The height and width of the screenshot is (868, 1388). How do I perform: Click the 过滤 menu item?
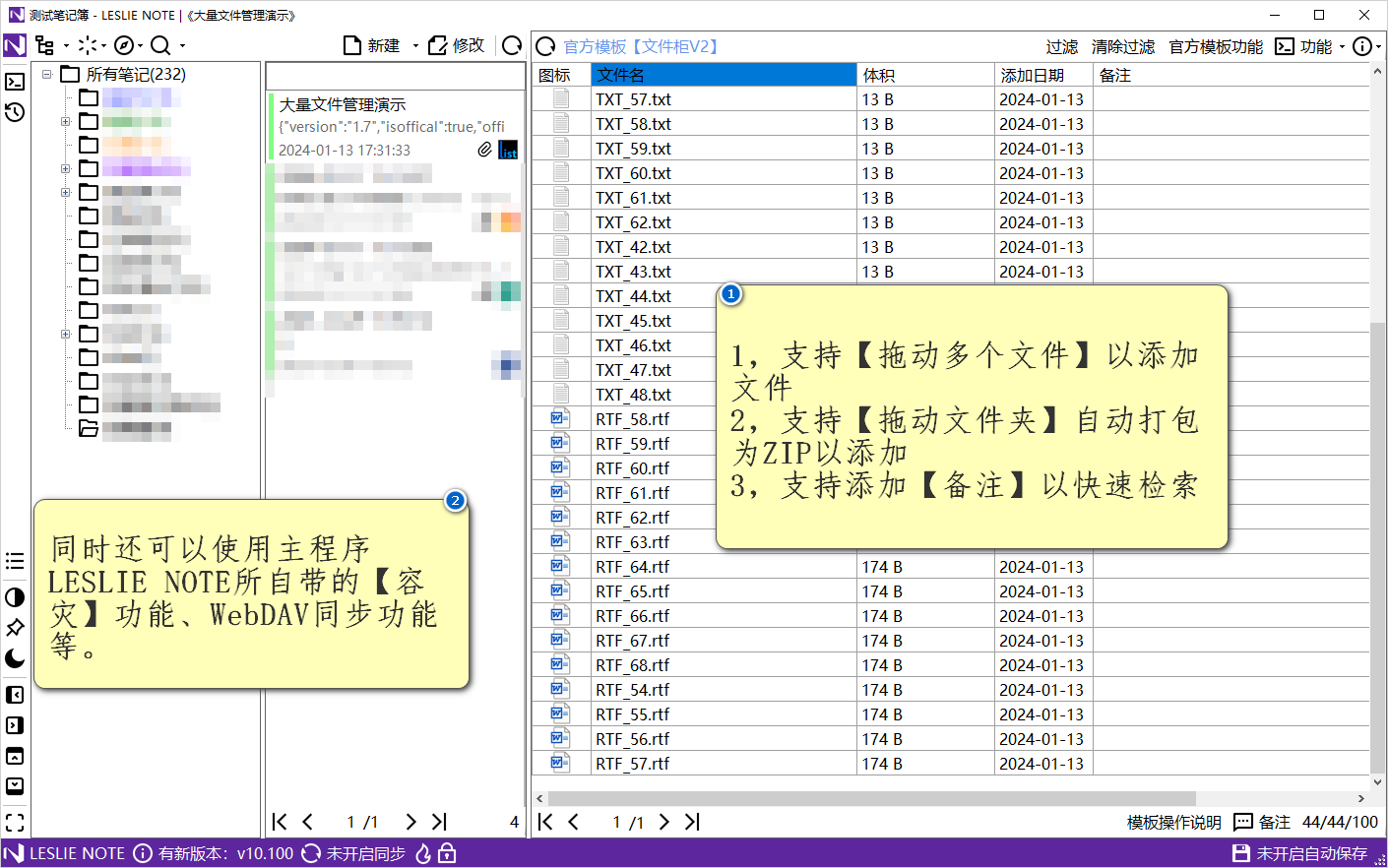1061,46
